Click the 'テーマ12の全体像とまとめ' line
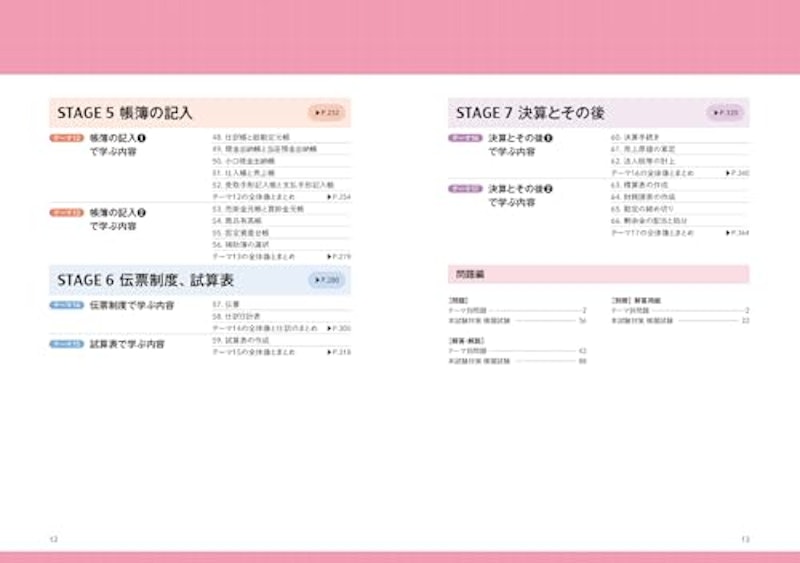This screenshot has height=563, width=800. [x=281, y=197]
